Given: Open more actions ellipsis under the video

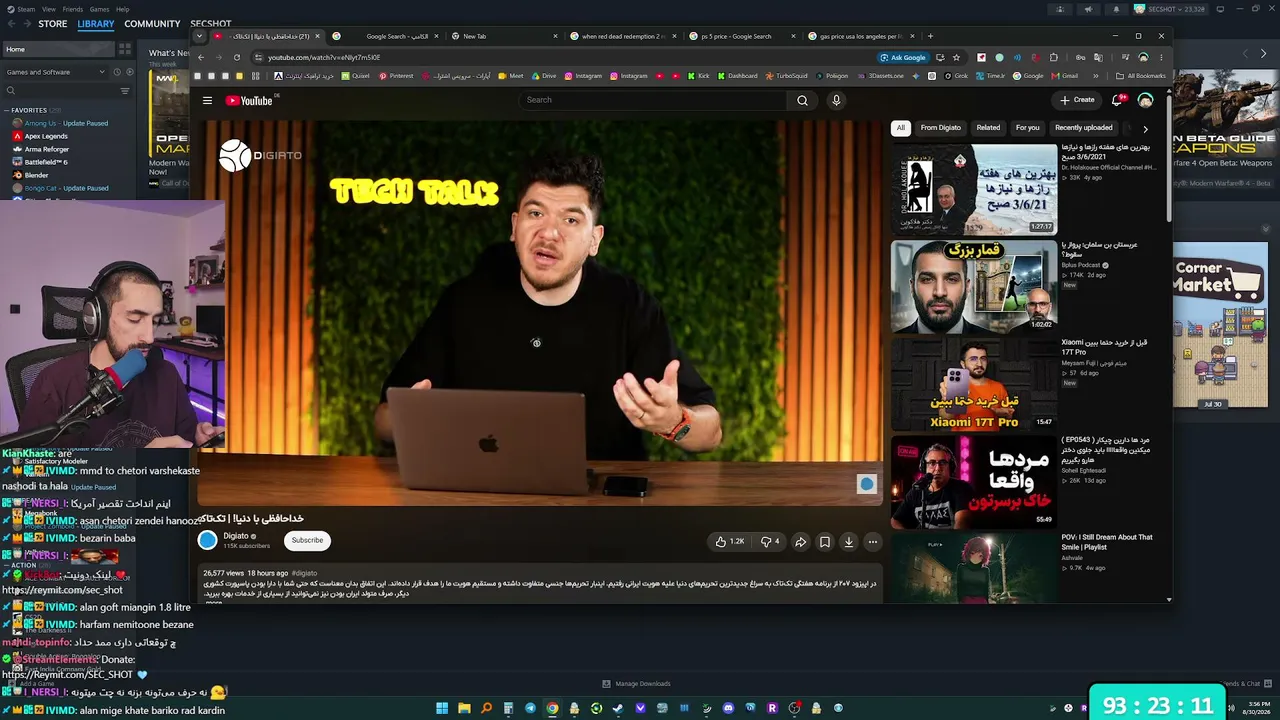Looking at the screenshot, I should coord(872,541).
